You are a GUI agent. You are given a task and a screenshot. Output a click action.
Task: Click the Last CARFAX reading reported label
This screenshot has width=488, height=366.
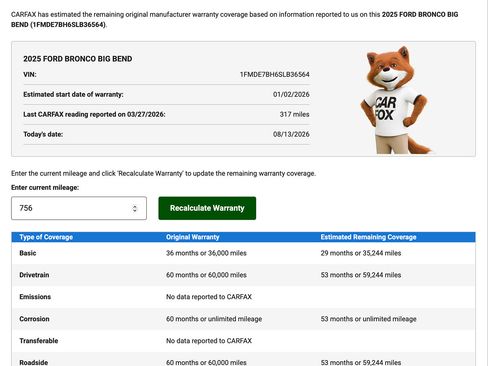[x=94, y=114]
